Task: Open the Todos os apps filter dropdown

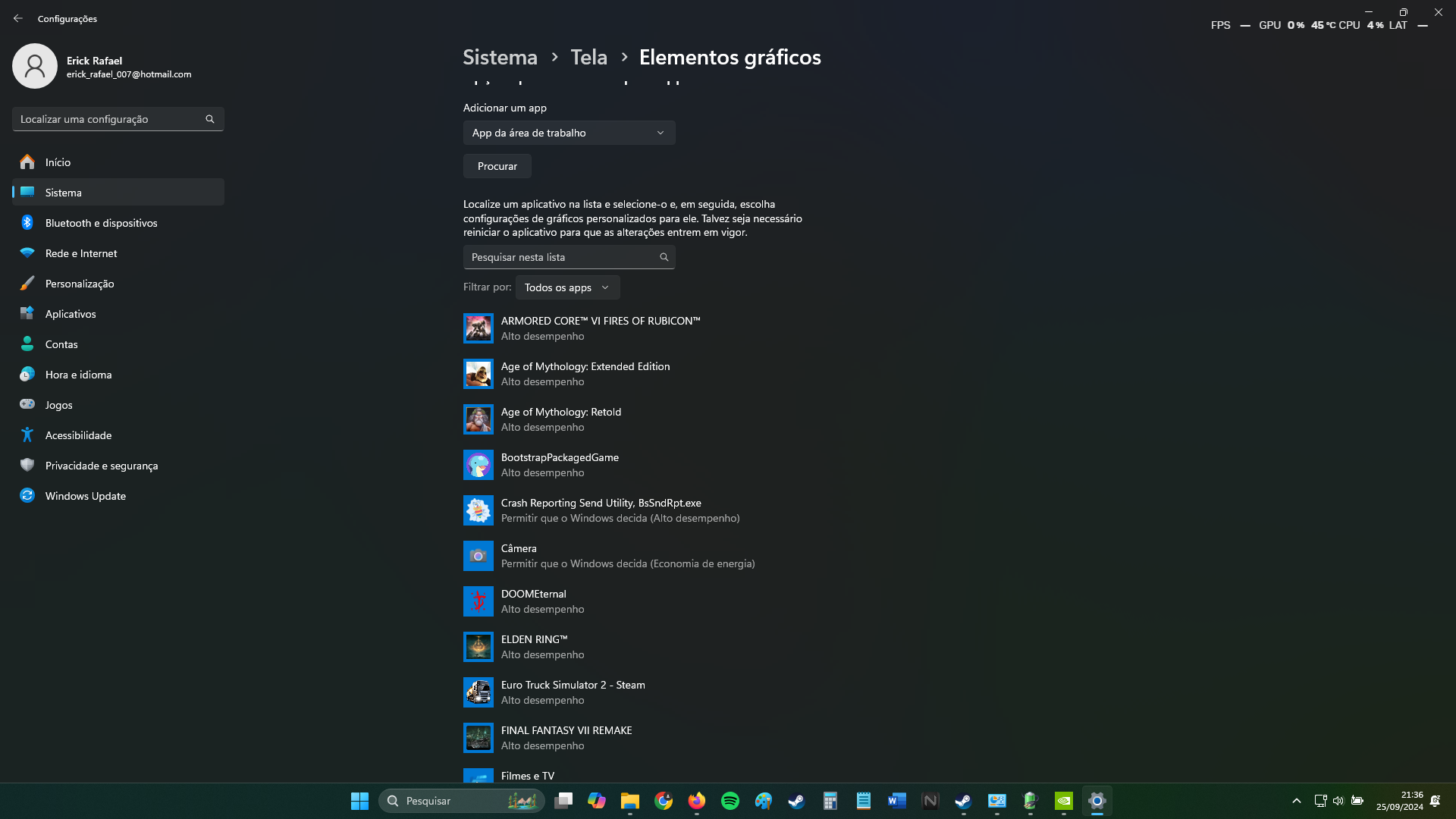Action: [x=568, y=287]
